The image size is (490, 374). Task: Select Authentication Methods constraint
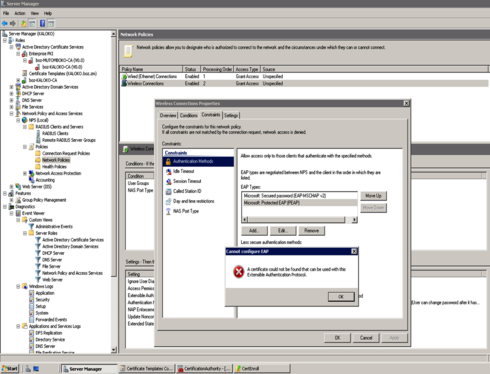tap(198, 161)
